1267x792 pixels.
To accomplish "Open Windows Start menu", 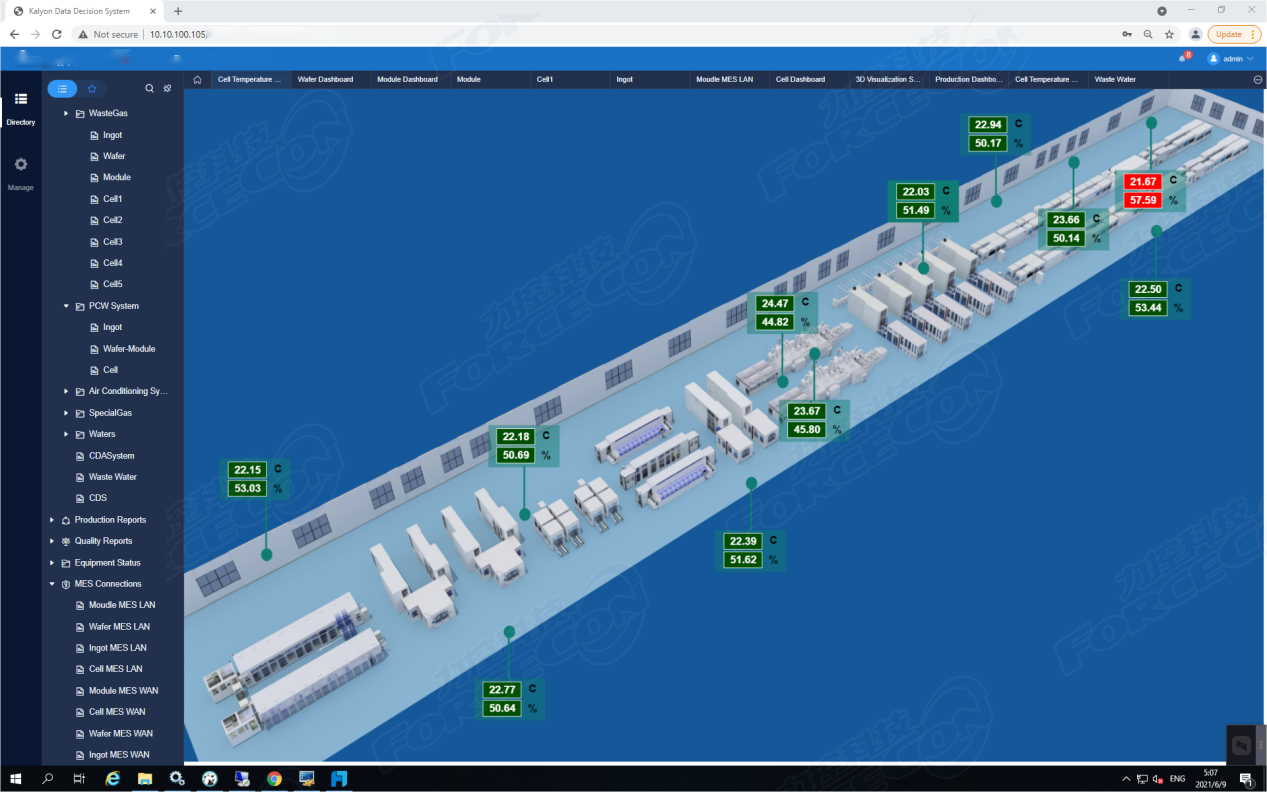I will (15, 778).
